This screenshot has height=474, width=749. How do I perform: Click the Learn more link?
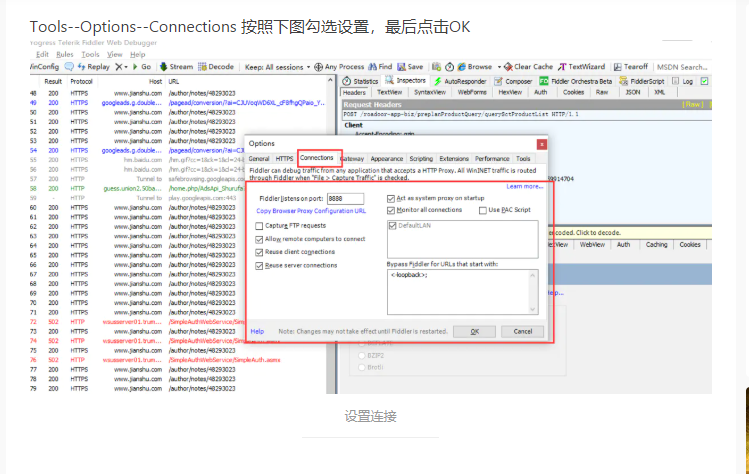(524, 186)
